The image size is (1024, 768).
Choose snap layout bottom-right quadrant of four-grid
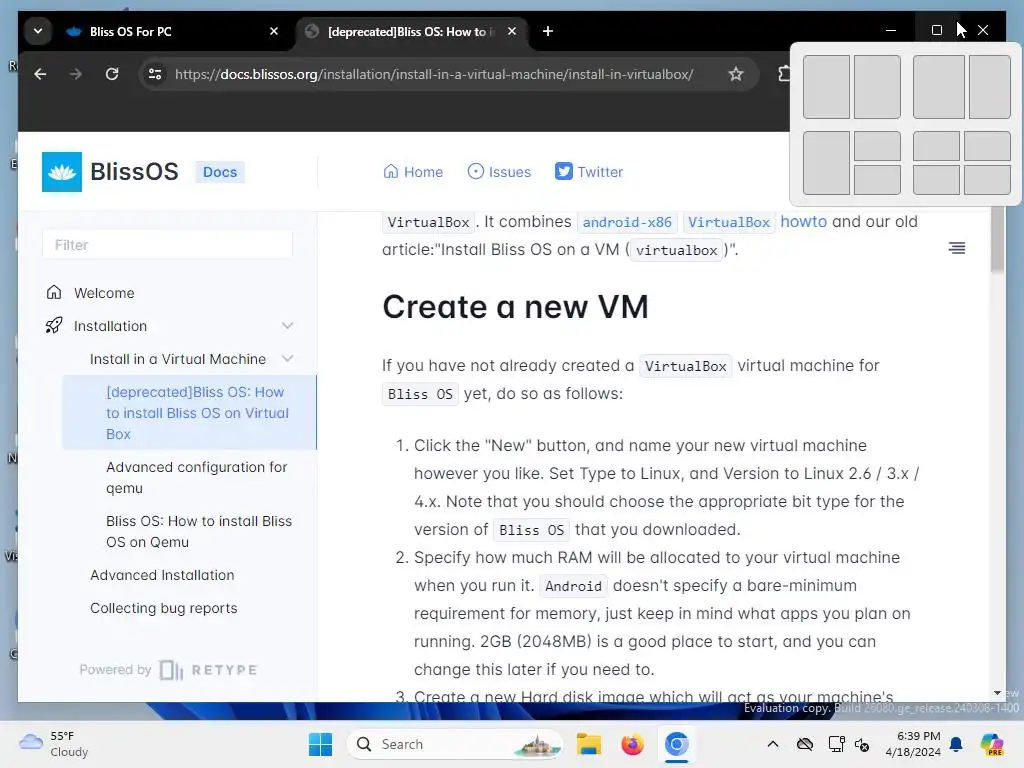pyautogui.click(x=987, y=180)
